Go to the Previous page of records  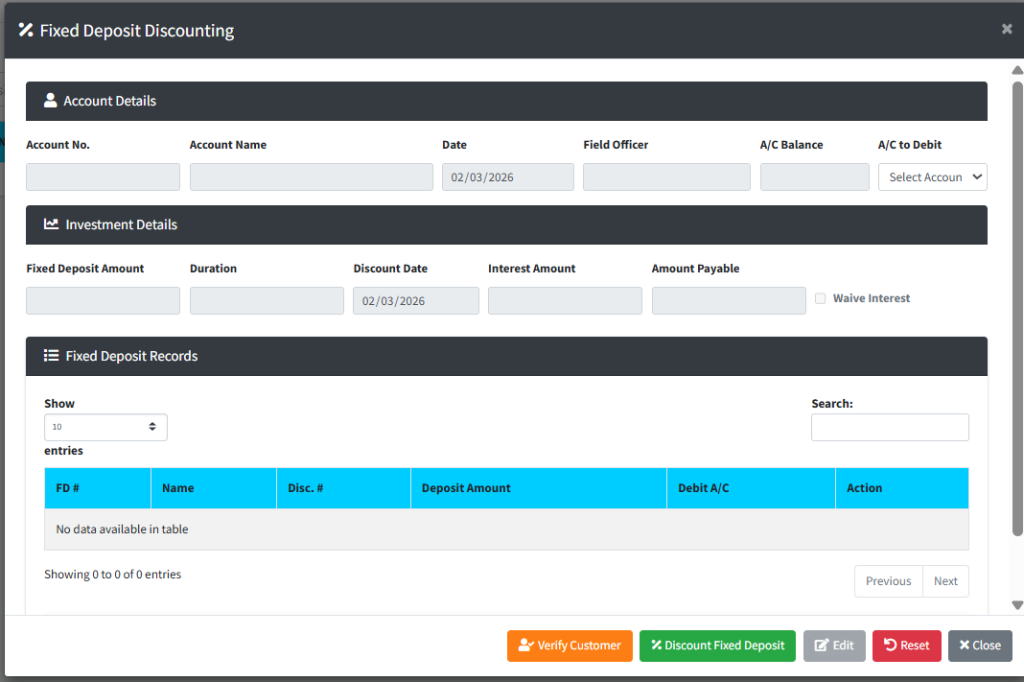888,581
